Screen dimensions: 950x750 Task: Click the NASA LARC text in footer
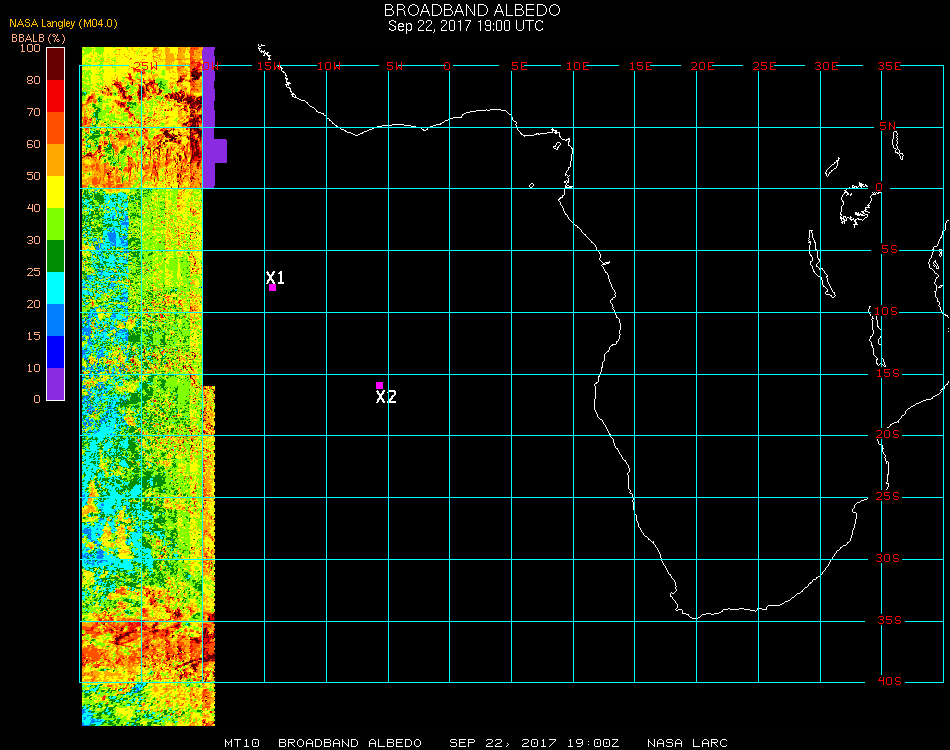687,743
